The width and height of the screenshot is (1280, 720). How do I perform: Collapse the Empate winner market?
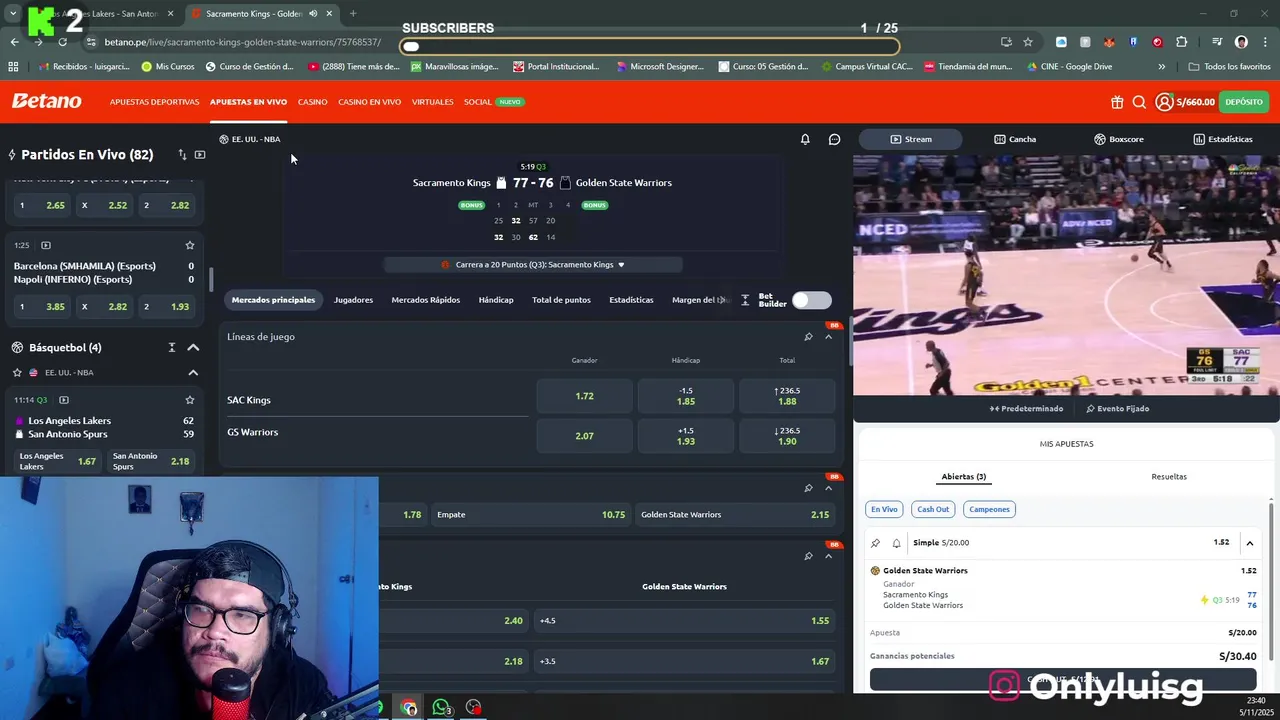(x=828, y=488)
